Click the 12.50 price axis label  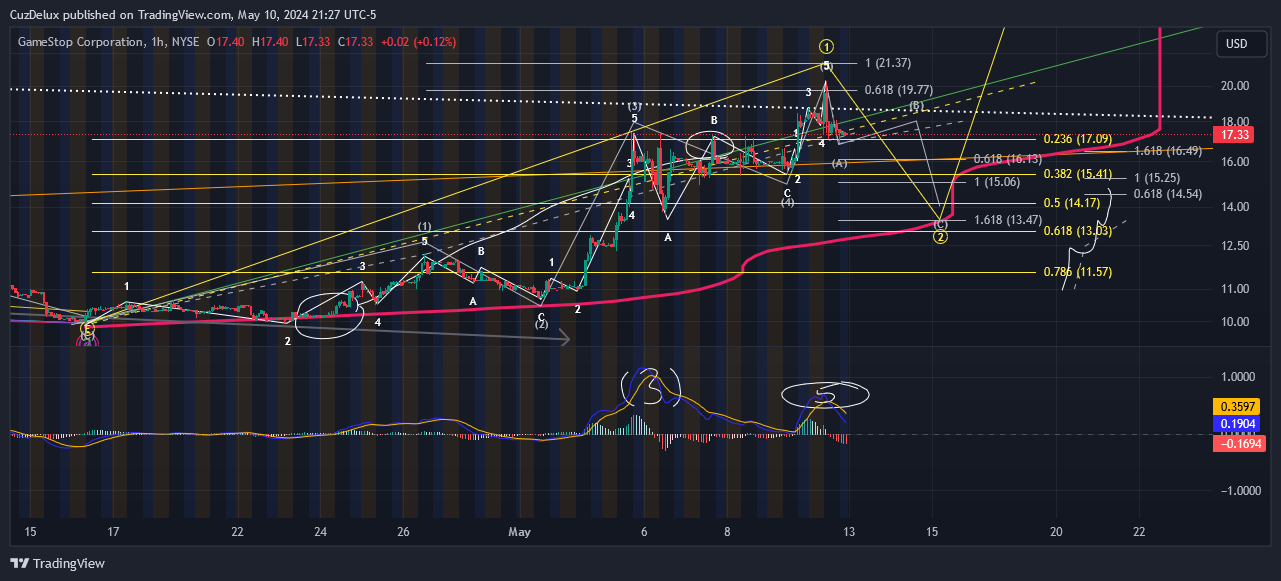pos(1235,246)
